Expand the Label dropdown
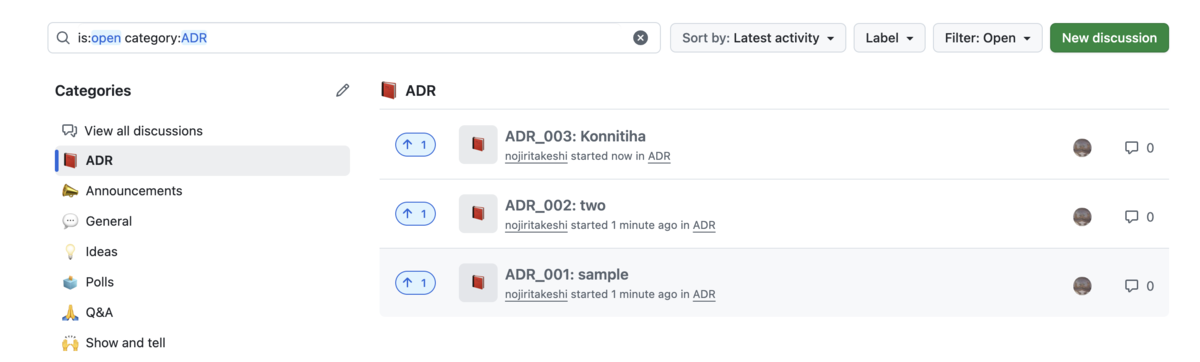Viewport: 1200px width, 362px height. (889, 38)
